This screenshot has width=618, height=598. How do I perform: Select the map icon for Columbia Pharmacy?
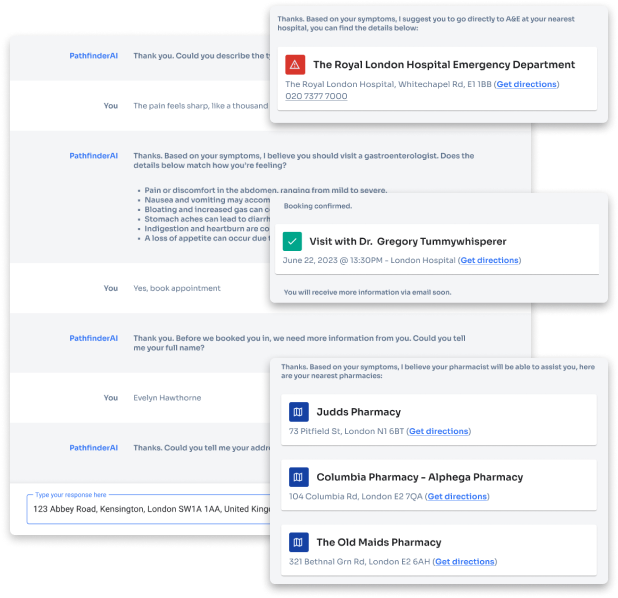pos(298,477)
